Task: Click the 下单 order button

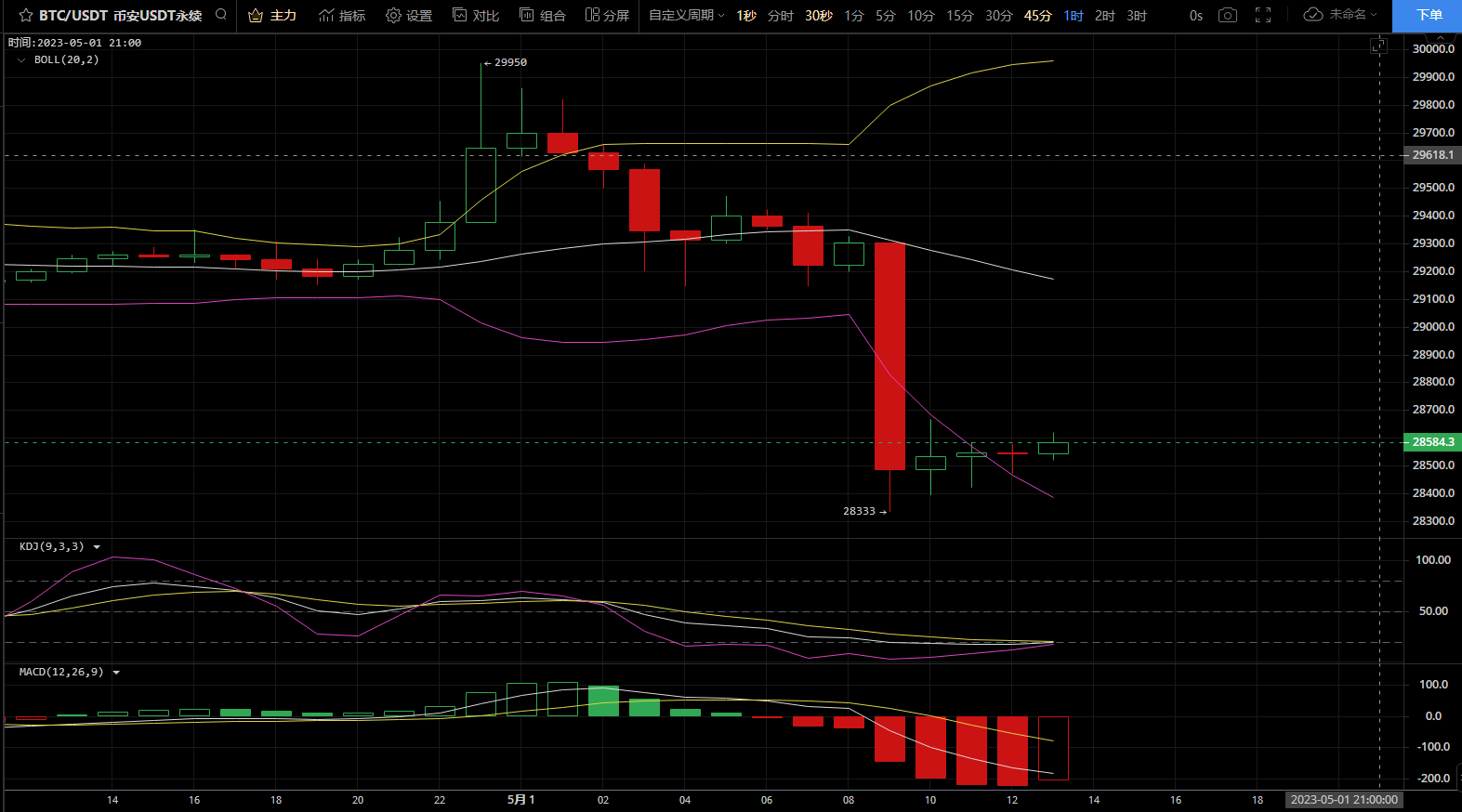Action: click(1428, 16)
